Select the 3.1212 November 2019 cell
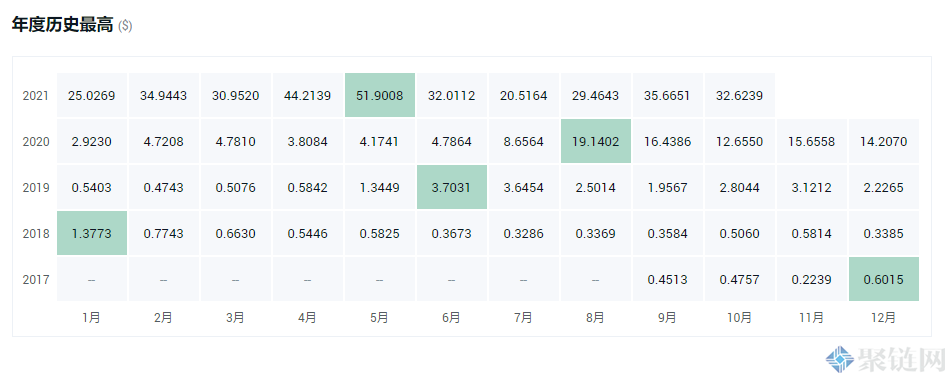The image size is (945, 373). tap(811, 187)
